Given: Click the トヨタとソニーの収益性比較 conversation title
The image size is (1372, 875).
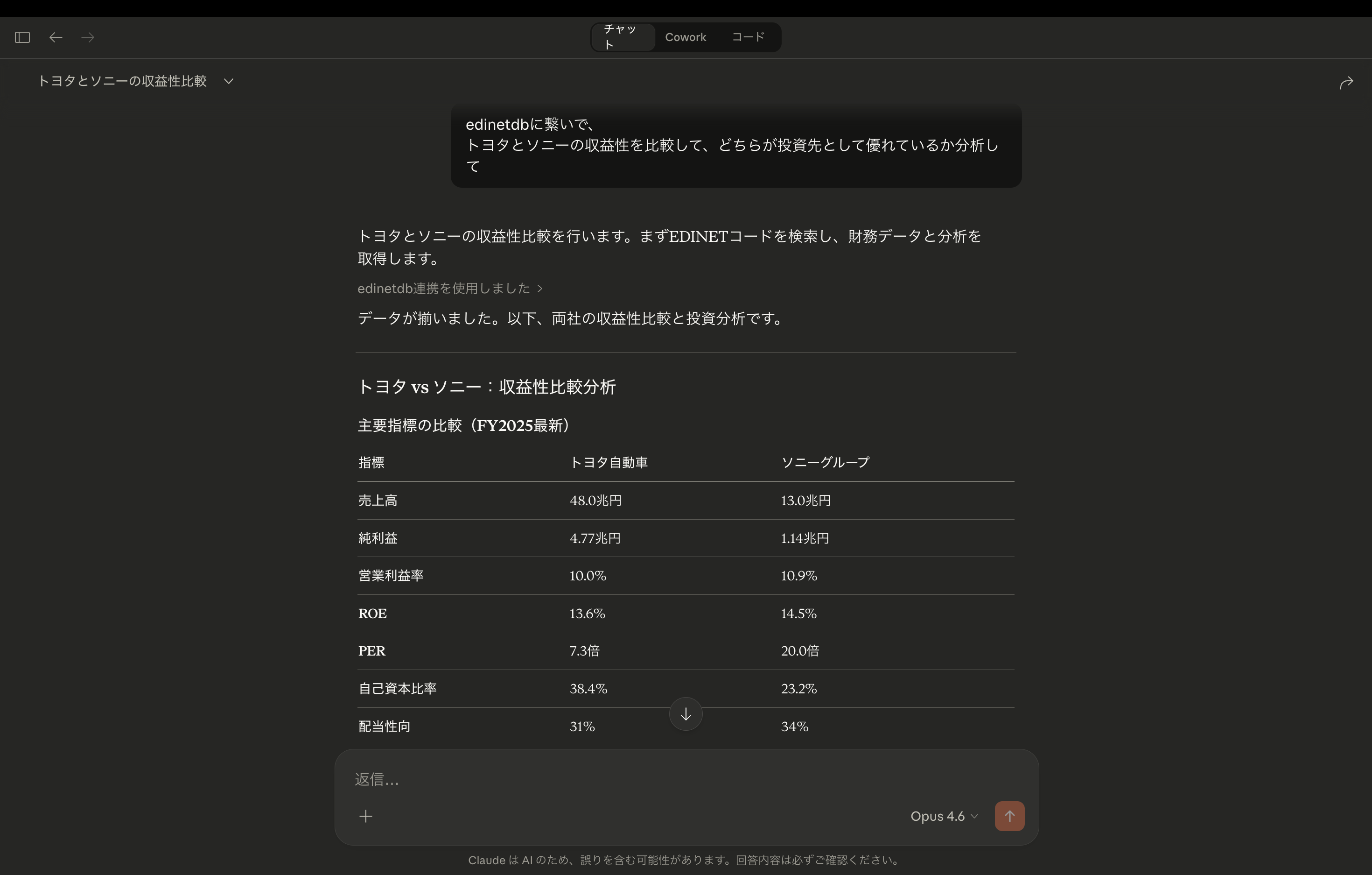Looking at the screenshot, I should 122,82.
